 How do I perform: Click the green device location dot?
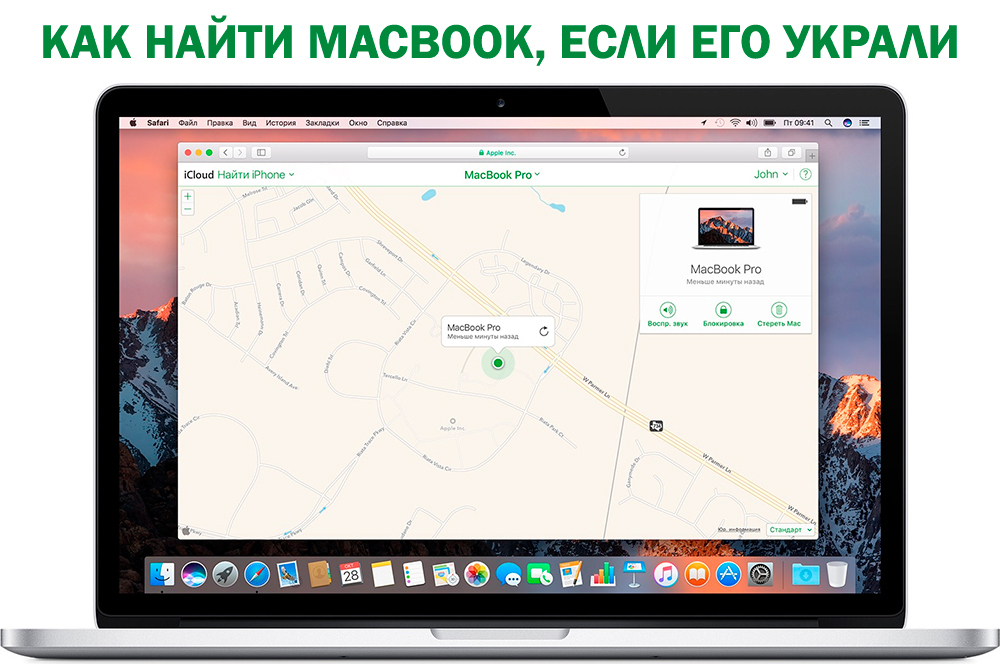(498, 363)
